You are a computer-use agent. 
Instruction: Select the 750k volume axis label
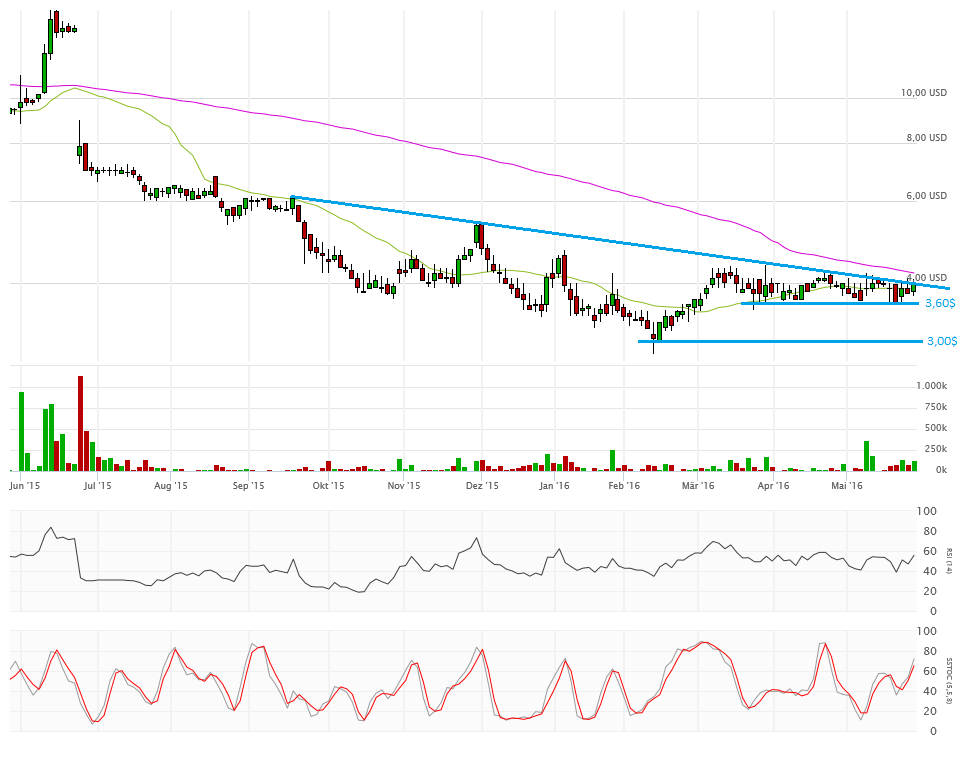click(x=934, y=407)
